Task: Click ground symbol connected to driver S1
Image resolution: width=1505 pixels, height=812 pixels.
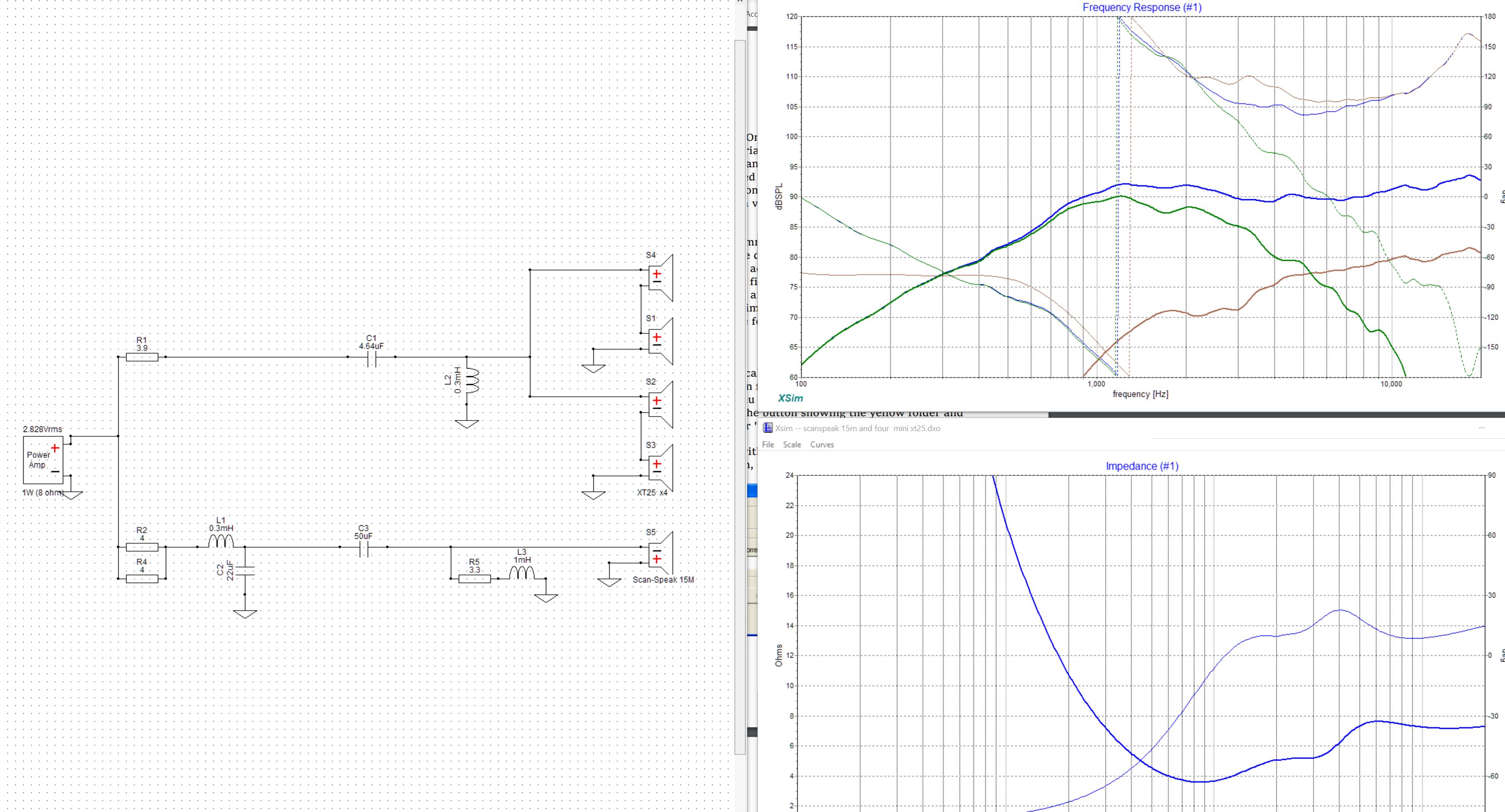Action: click(x=593, y=368)
